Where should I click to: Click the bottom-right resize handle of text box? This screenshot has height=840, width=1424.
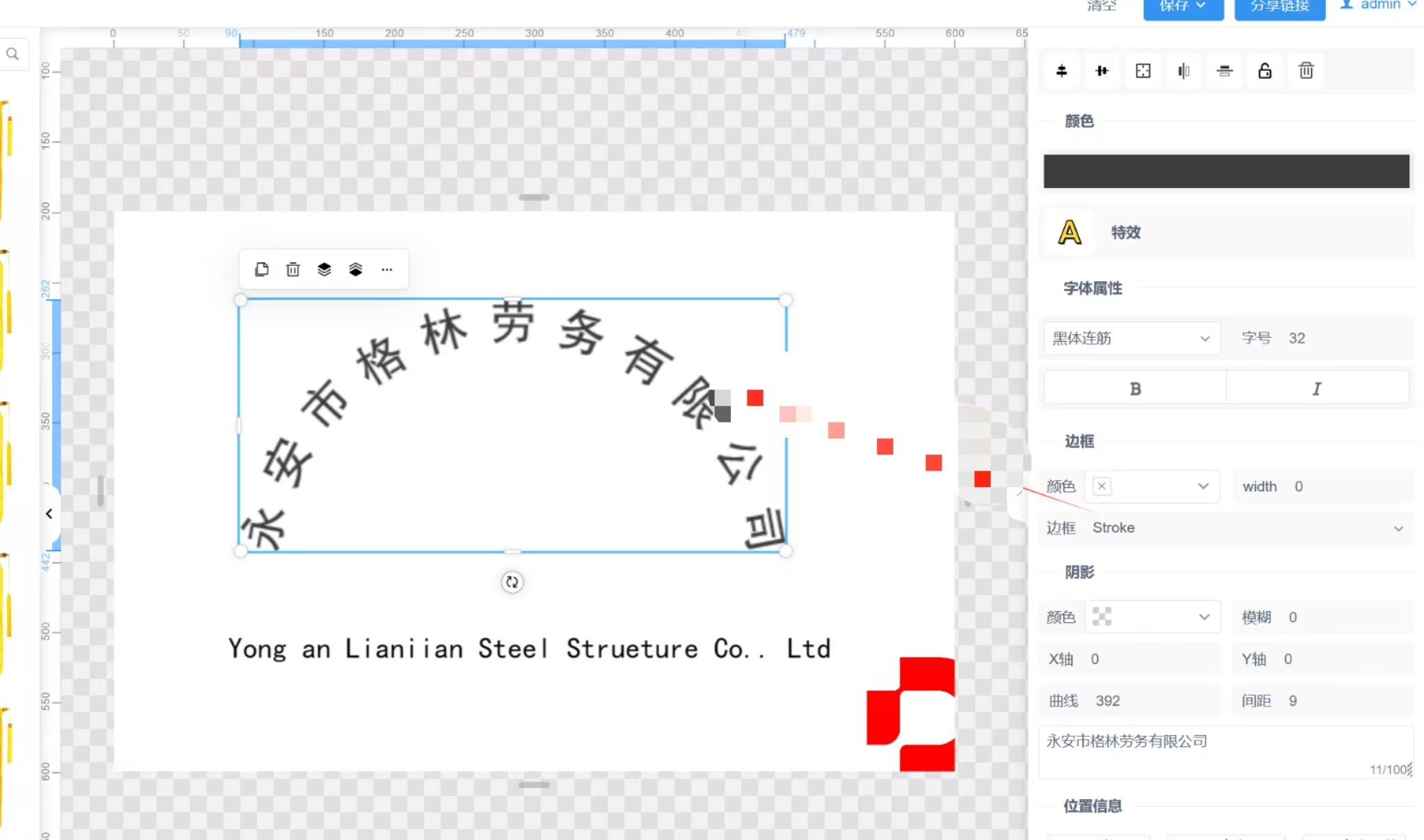pos(786,551)
